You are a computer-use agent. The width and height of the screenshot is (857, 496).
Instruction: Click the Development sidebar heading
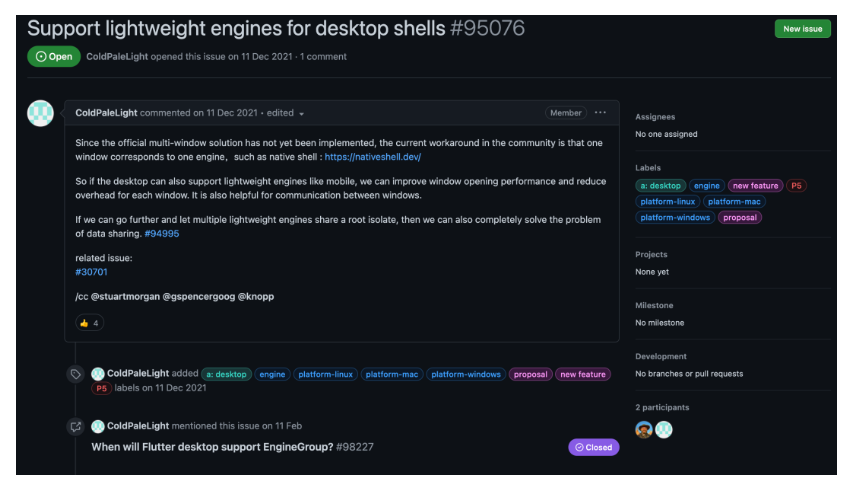click(x=661, y=356)
